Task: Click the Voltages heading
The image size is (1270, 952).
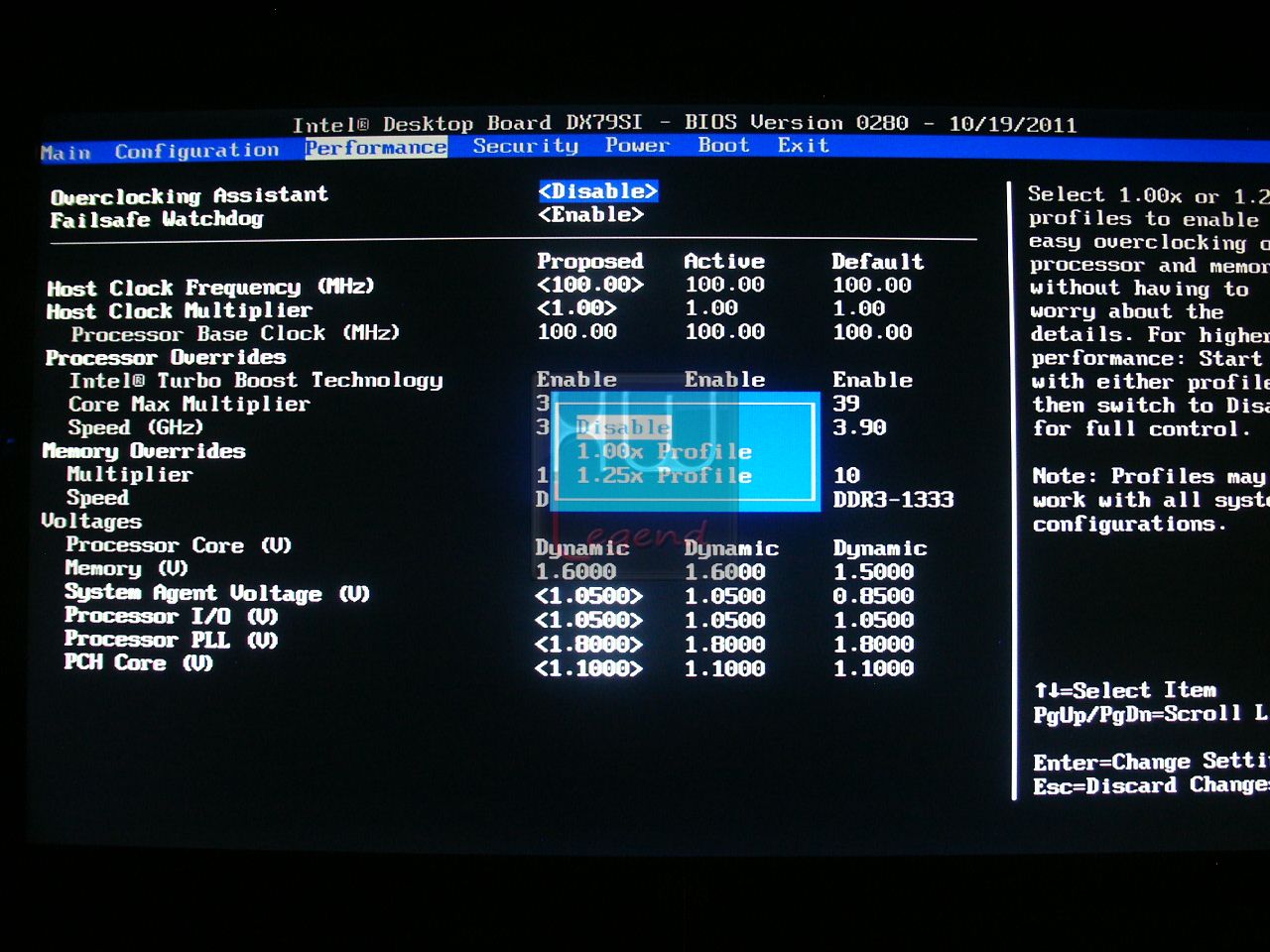Action: point(91,522)
